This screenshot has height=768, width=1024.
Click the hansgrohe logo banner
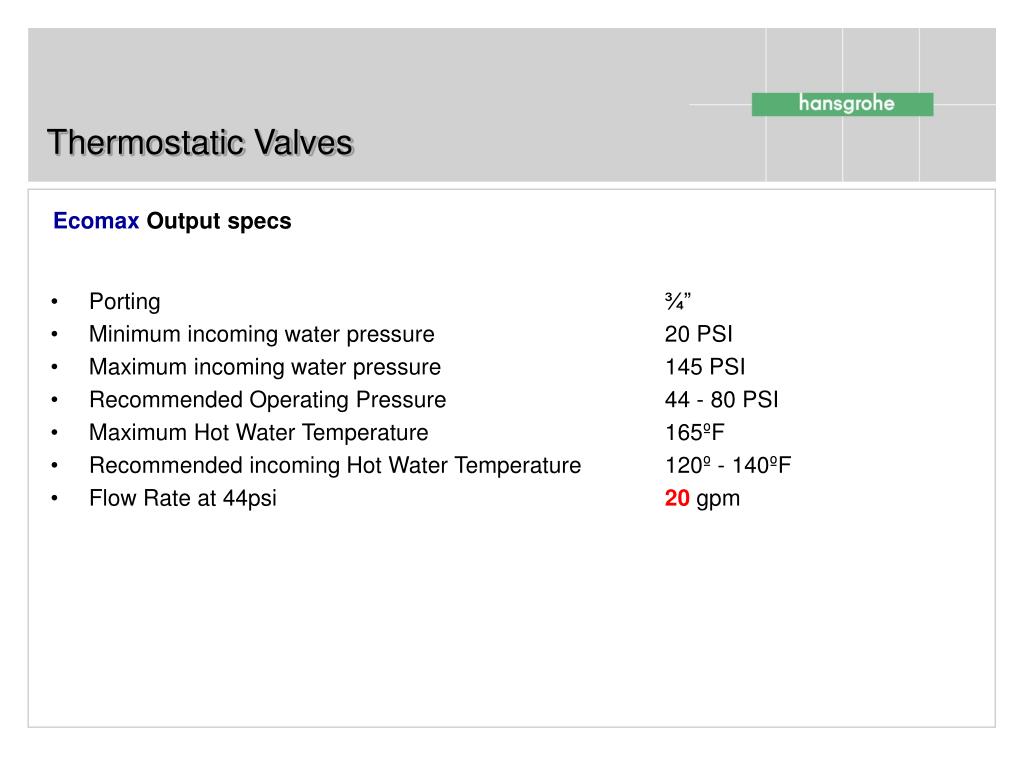pos(842,104)
